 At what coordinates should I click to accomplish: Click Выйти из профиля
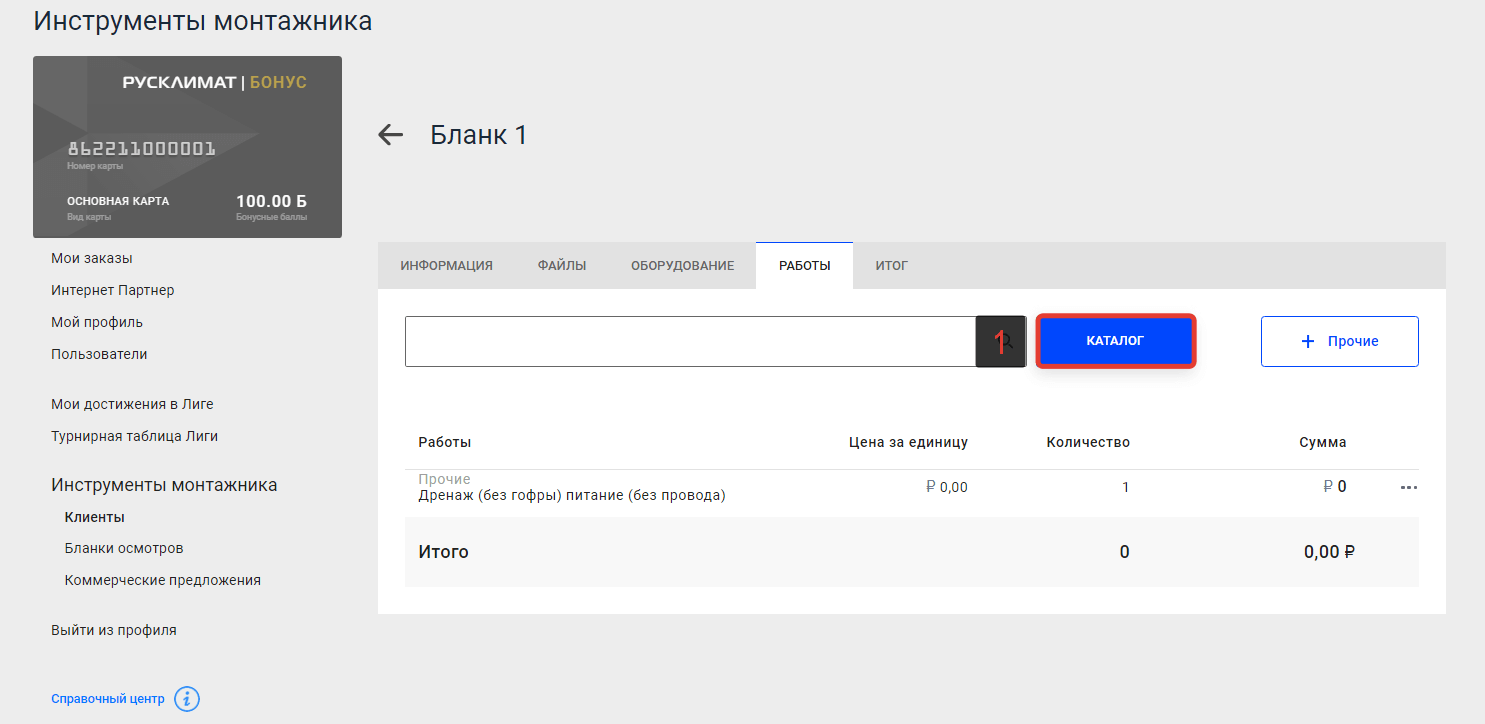point(114,630)
